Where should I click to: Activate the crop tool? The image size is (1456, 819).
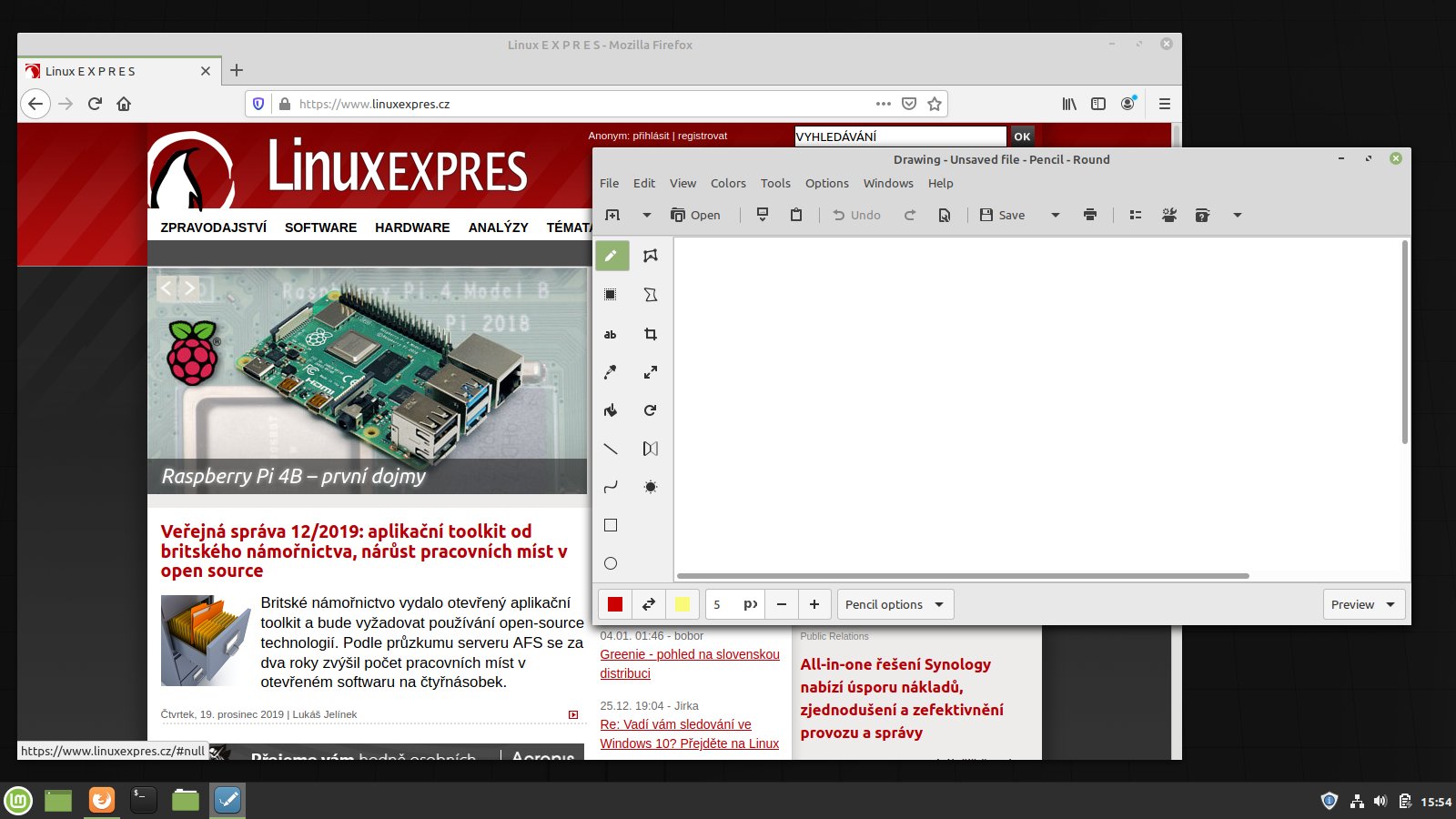click(650, 334)
